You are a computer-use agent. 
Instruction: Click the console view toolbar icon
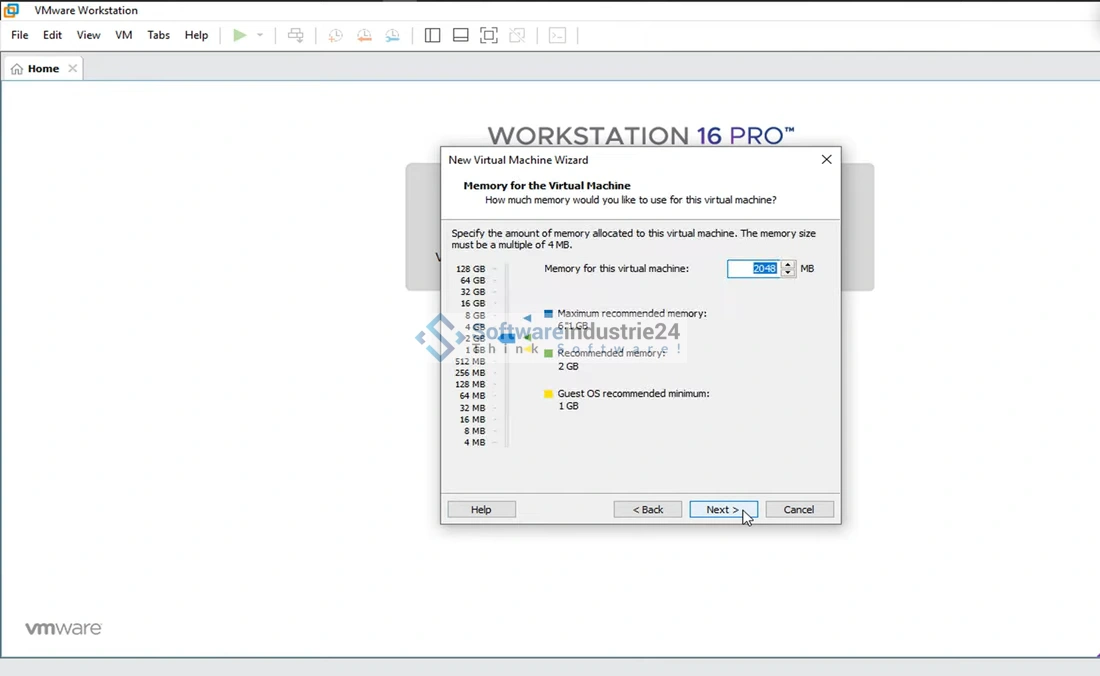558,35
